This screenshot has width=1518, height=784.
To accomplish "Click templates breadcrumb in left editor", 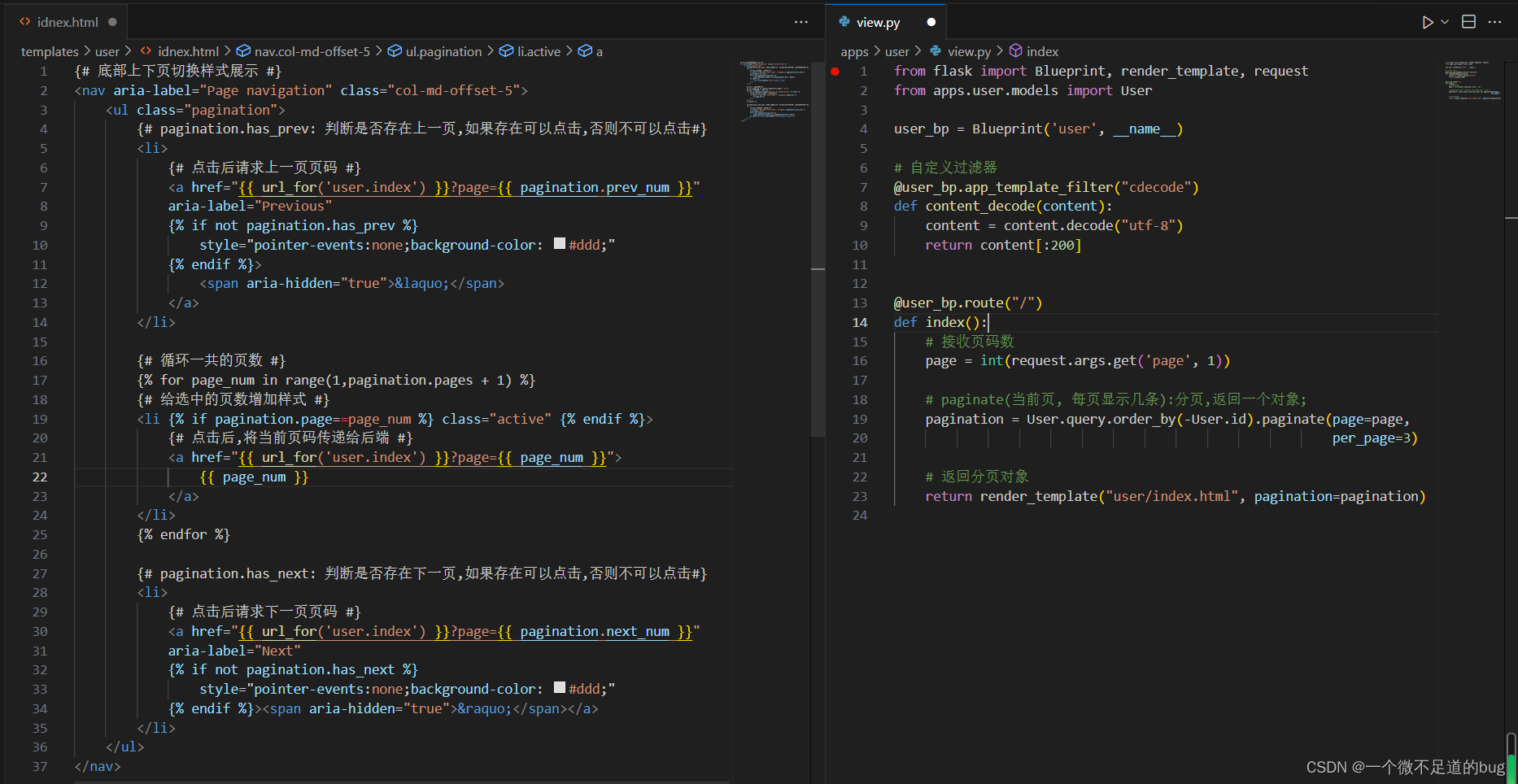I will [x=50, y=51].
